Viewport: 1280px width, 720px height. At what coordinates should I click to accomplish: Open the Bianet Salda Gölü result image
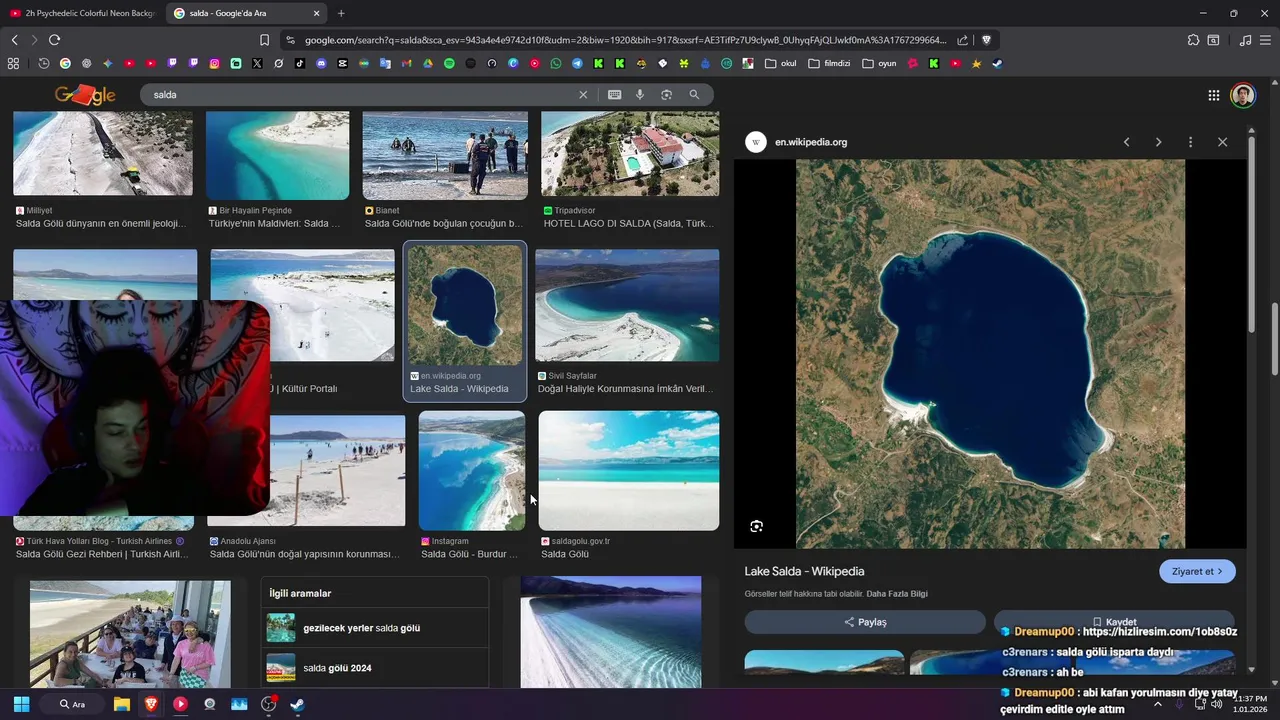(445, 155)
